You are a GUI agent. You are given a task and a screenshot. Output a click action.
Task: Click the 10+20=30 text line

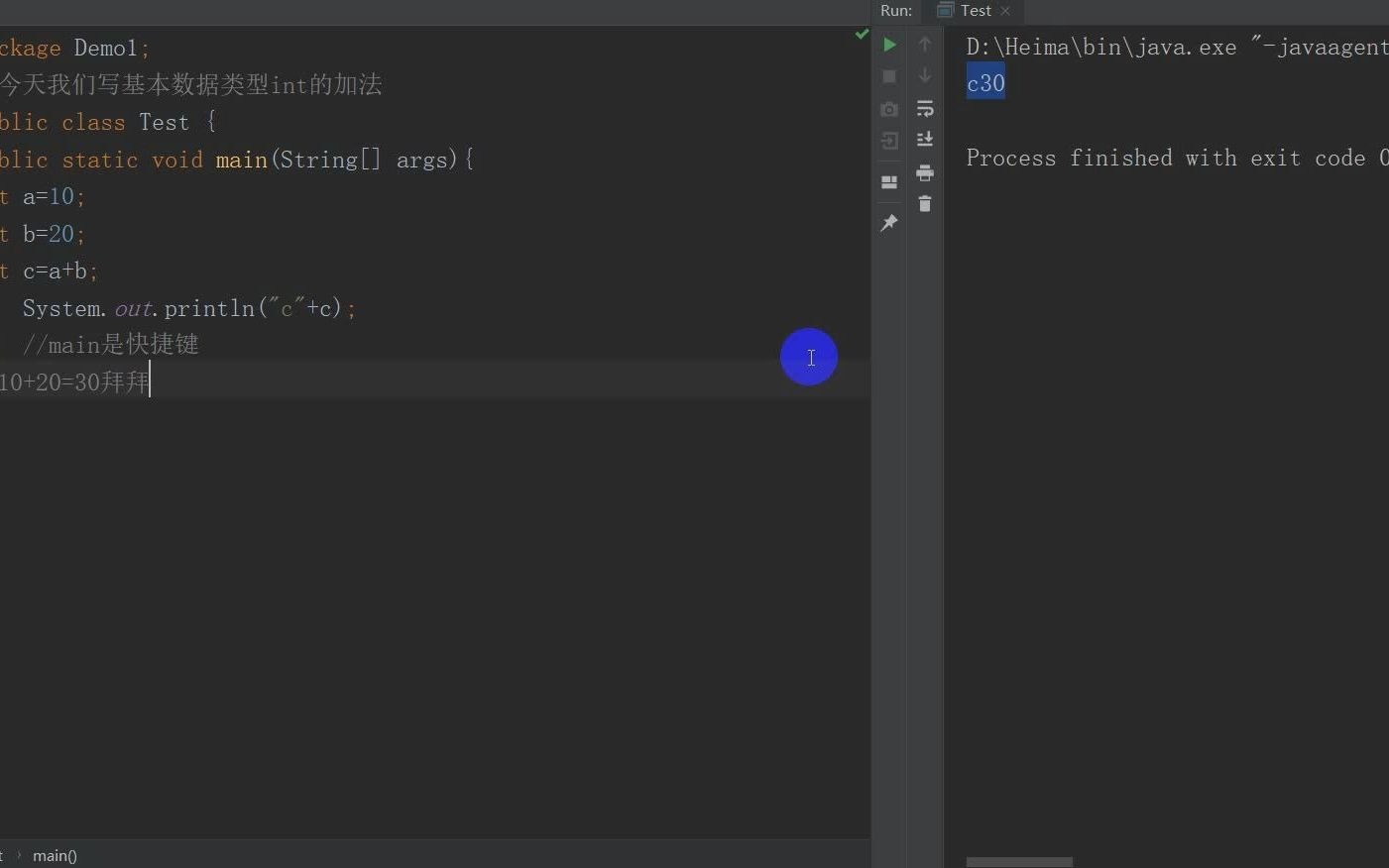point(75,382)
